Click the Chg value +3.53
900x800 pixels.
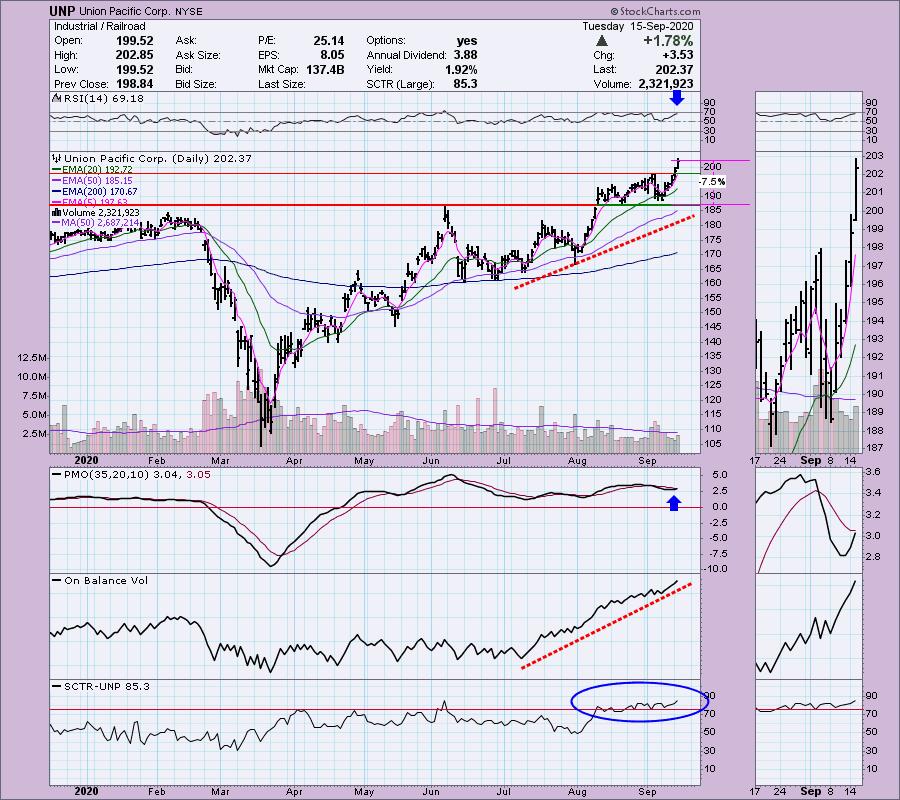(x=678, y=55)
